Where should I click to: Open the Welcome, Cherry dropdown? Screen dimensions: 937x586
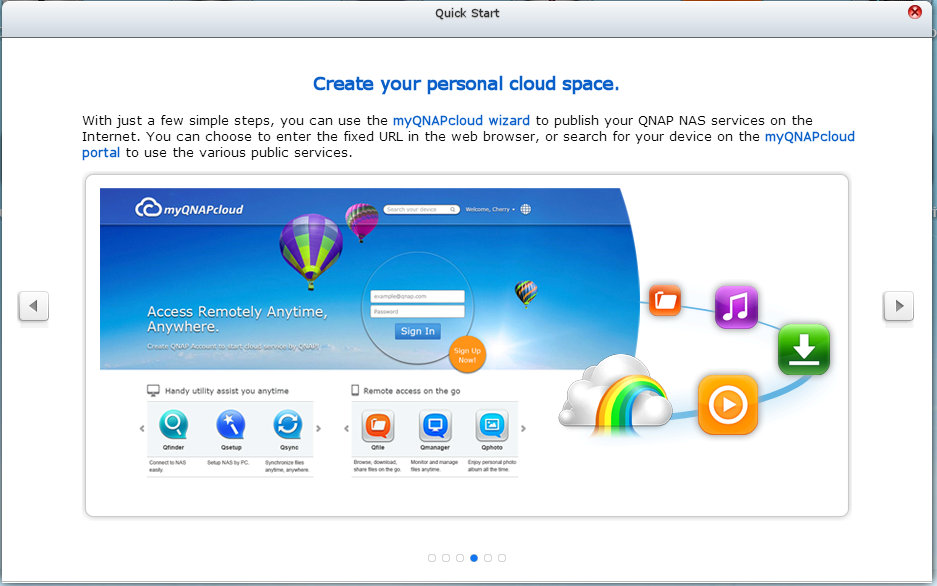click(x=490, y=210)
